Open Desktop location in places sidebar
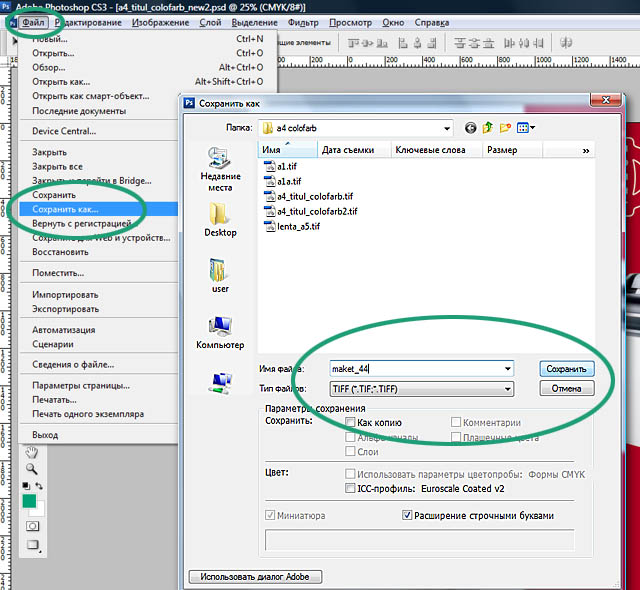Image resolution: width=640 pixels, height=590 pixels. pyautogui.click(x=220, y=219)
